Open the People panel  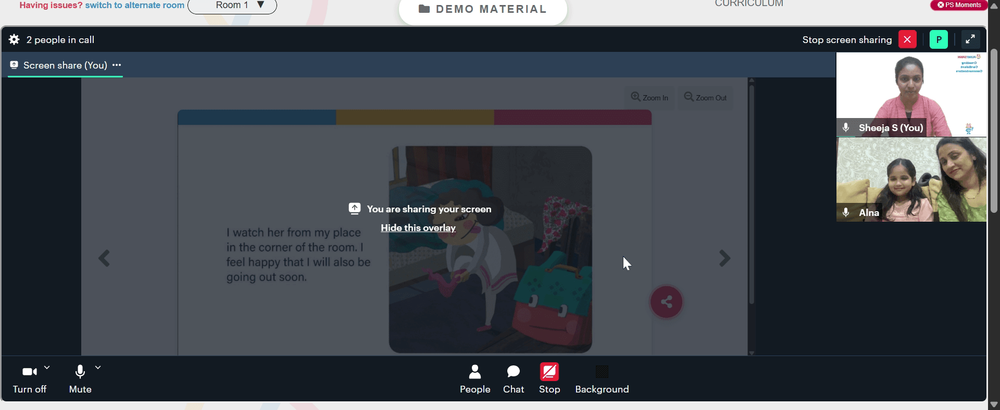(x=475, y=379)
